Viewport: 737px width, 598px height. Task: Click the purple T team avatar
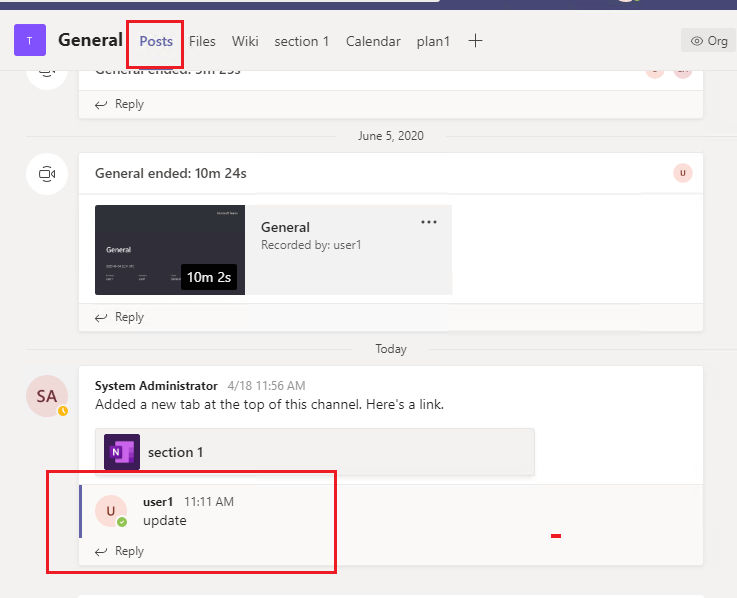(30, 40)
